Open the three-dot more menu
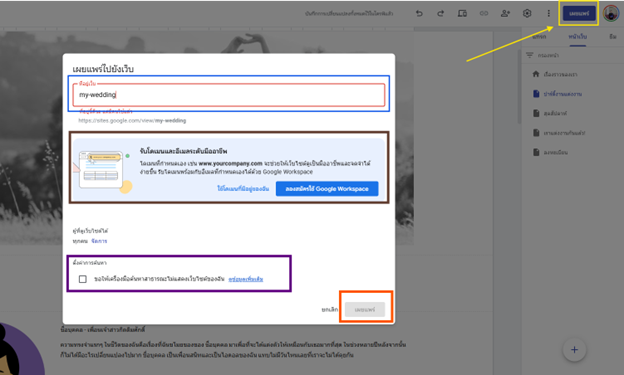 click(548, 14)
